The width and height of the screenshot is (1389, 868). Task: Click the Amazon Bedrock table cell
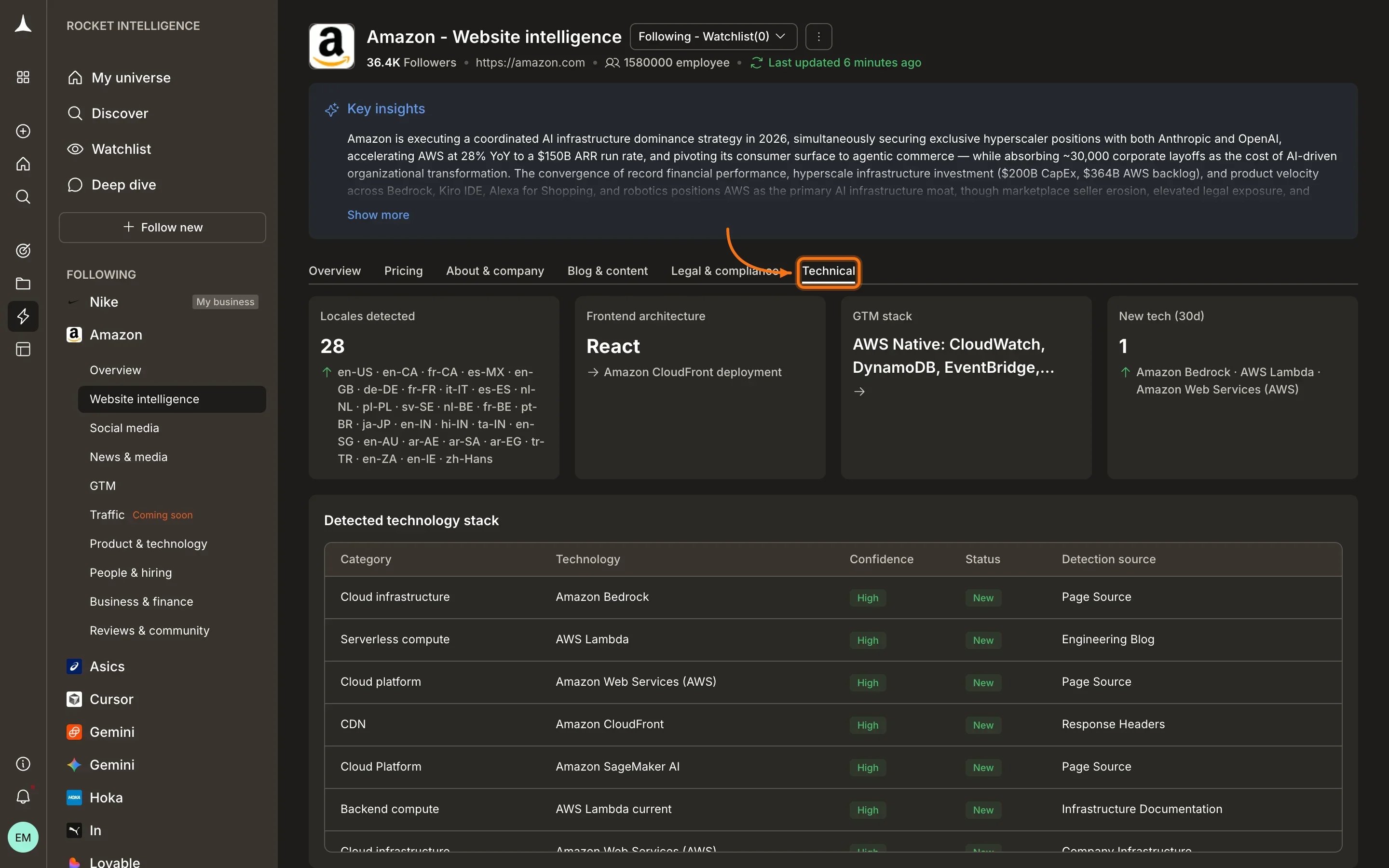click(602, 597)
